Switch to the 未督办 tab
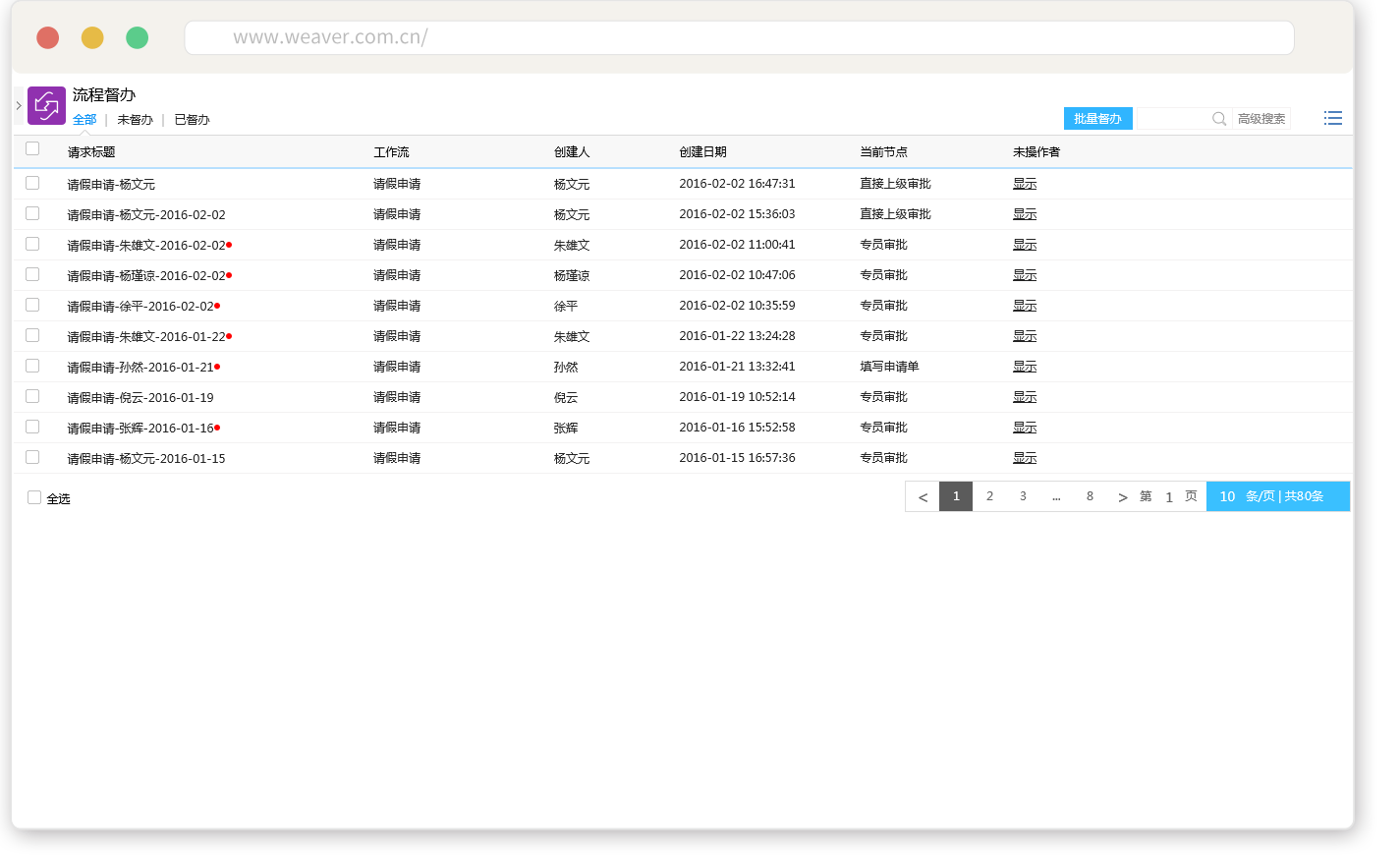The image size is (1400, 860). (x=135, y=120)
